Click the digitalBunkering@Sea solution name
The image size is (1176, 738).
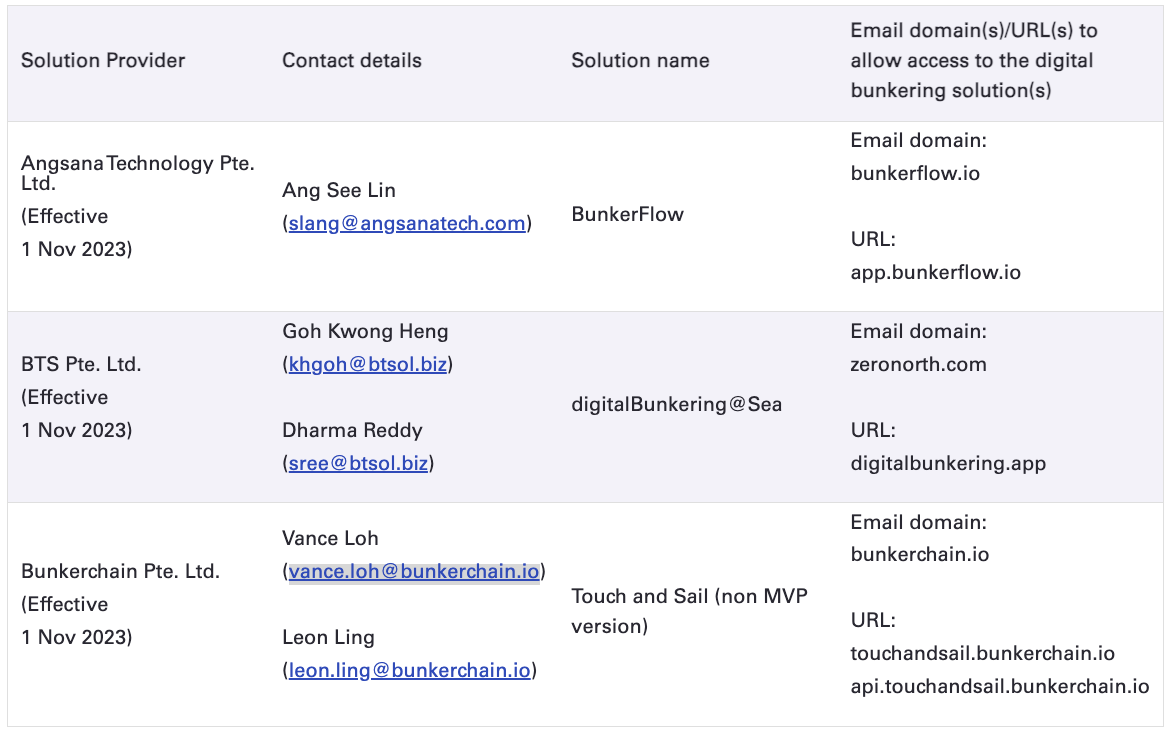click(x=676, y=404)
